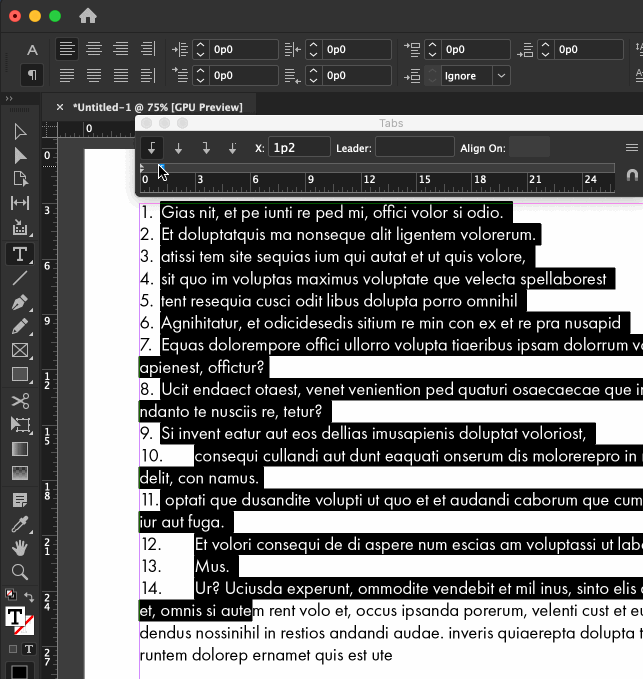
Task: Click the Right Indent stepper arrows
Action: (313, 49)
